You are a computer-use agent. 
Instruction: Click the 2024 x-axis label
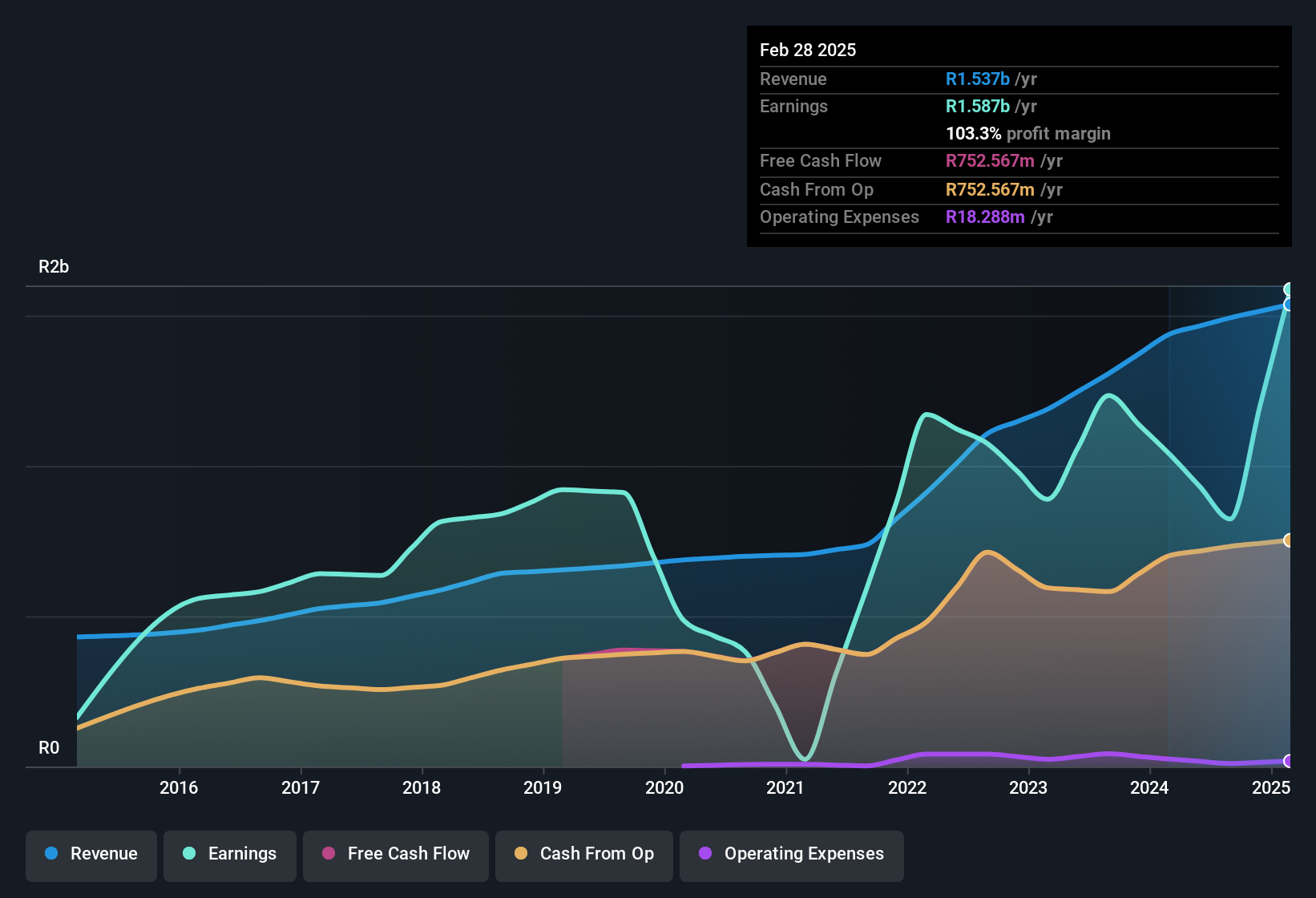point(1149,787)
